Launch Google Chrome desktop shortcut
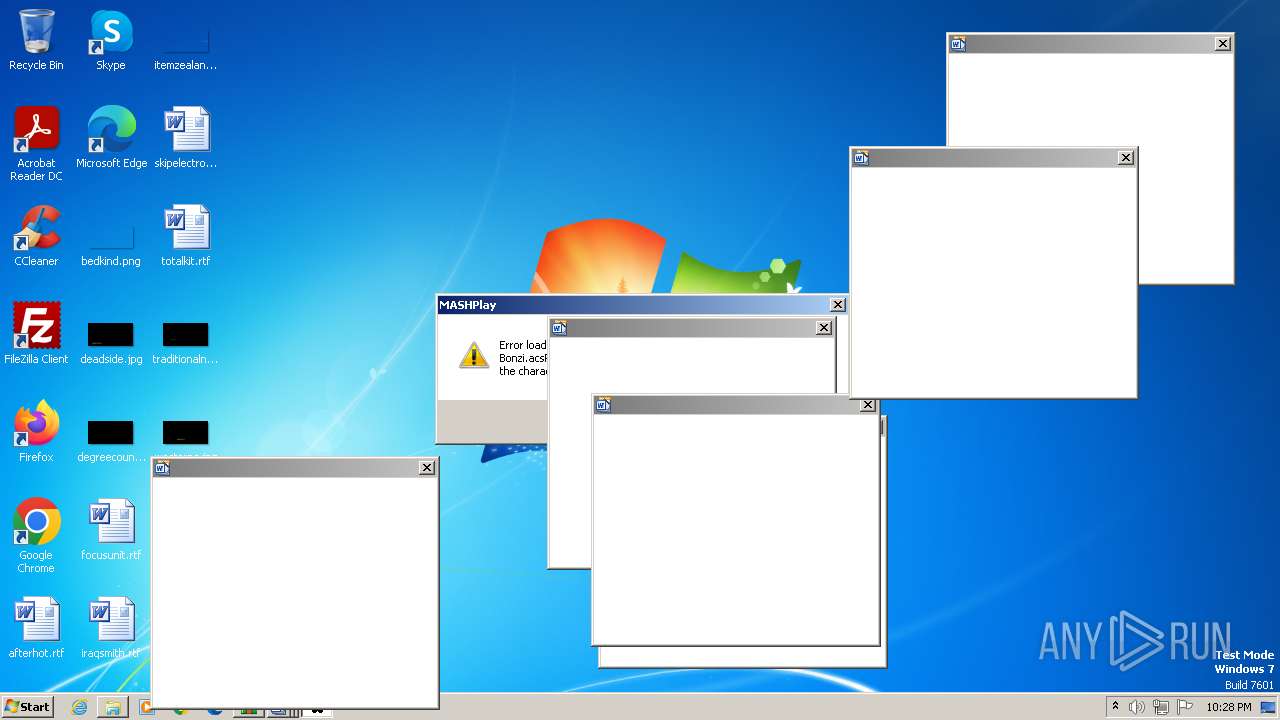Screen dimensions: 1280x720 pyautogui.click(x=36, y=536)
